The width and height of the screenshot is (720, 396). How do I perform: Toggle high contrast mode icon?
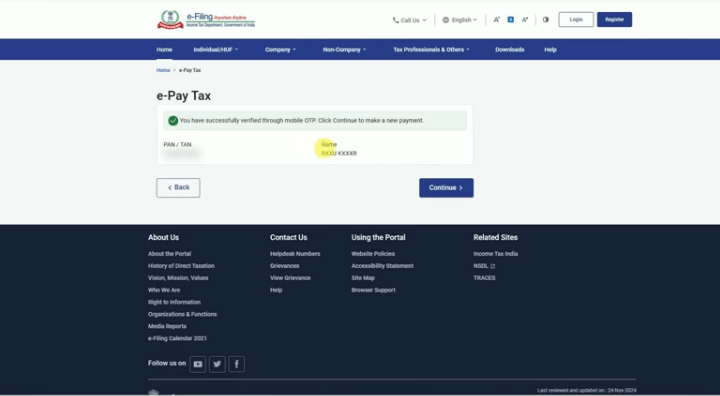point(546,20)
